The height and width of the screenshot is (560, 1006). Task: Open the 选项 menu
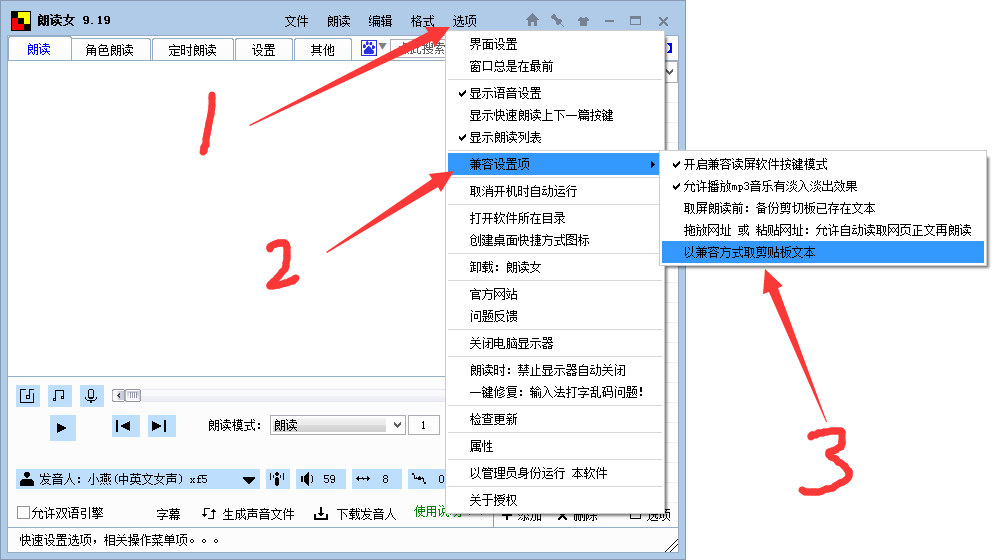[465, 21]
